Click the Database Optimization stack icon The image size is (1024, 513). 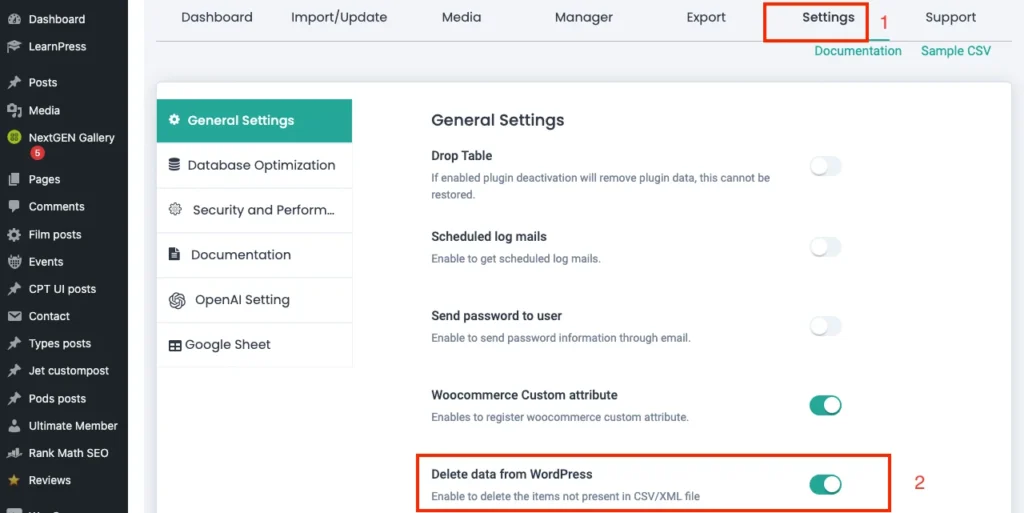[x=175, y=165]
